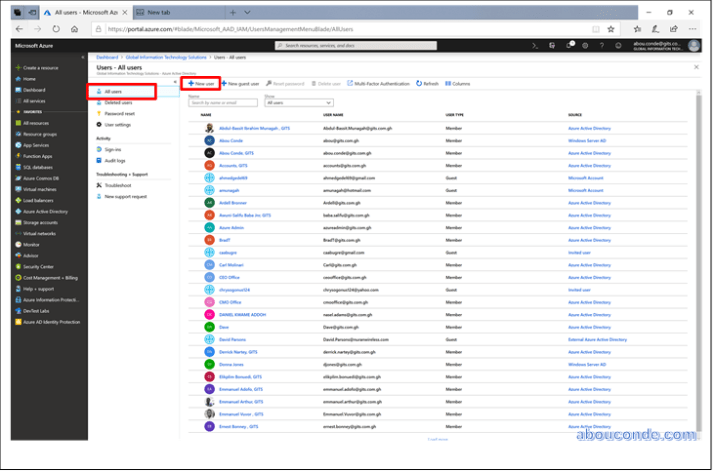Viewport: 714px width, 471px height.
Task: Click the Refresh icon in users toolbar
Action: 427,84
